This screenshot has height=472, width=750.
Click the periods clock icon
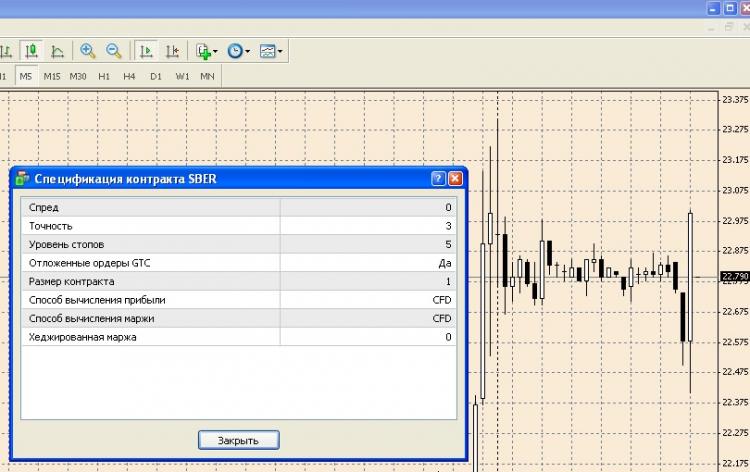pyautogui.click(x=235, y=51)
